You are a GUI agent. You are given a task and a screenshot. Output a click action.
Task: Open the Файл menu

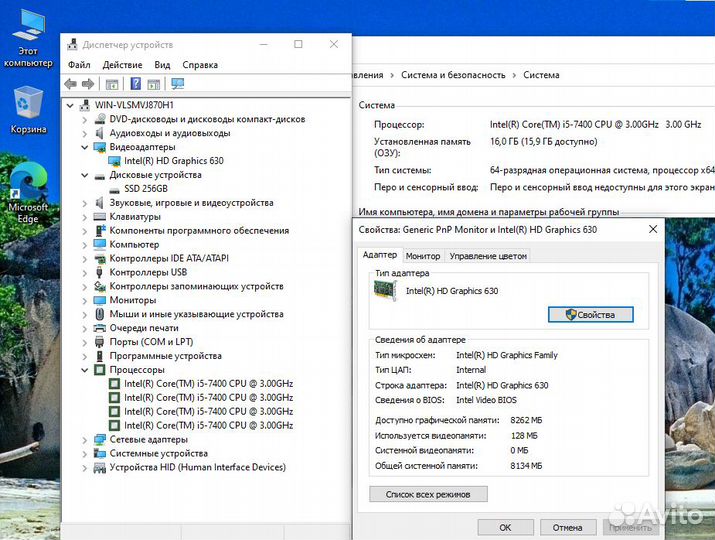[x=79, y=65]
